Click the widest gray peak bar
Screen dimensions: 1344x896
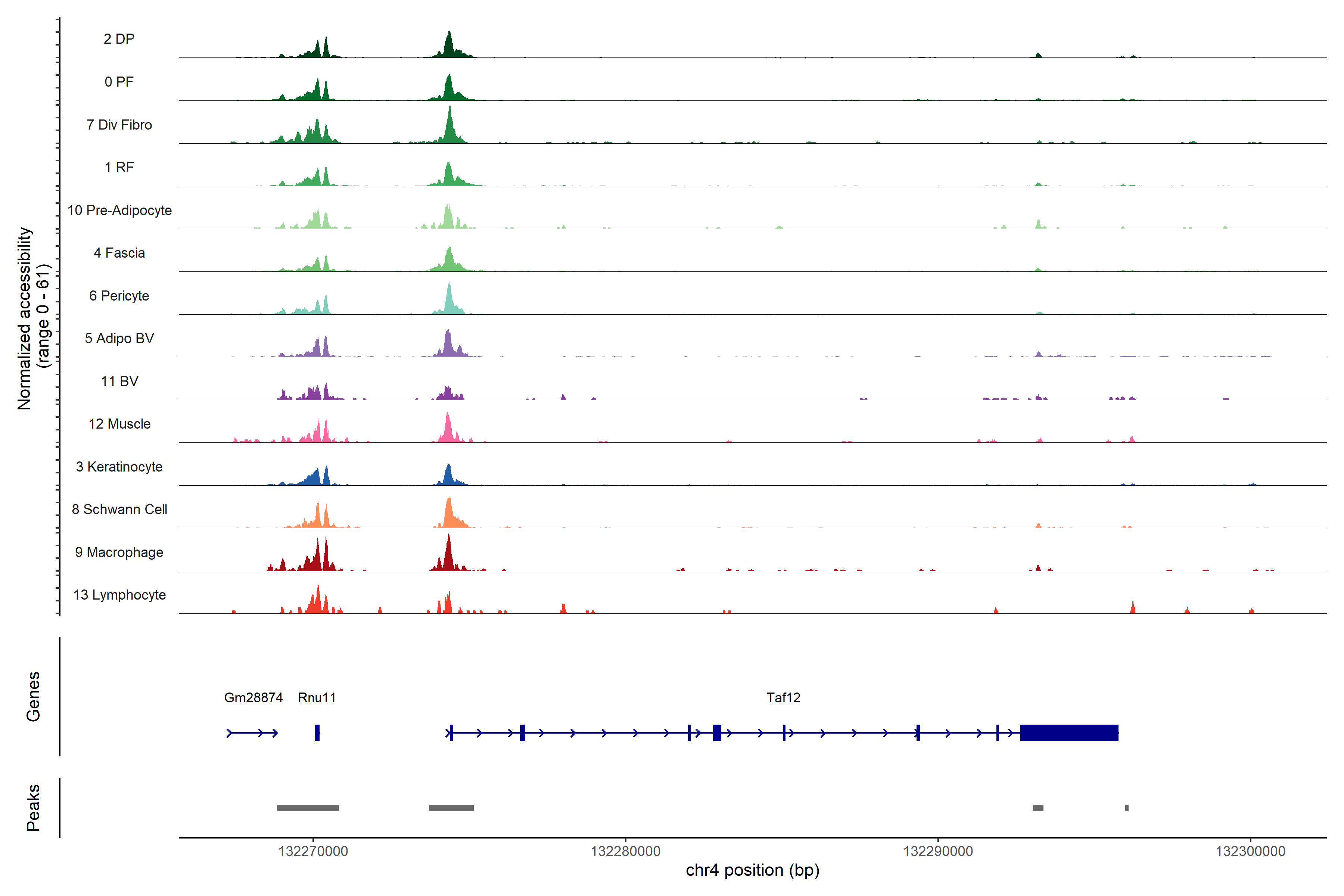pos(308,808)
